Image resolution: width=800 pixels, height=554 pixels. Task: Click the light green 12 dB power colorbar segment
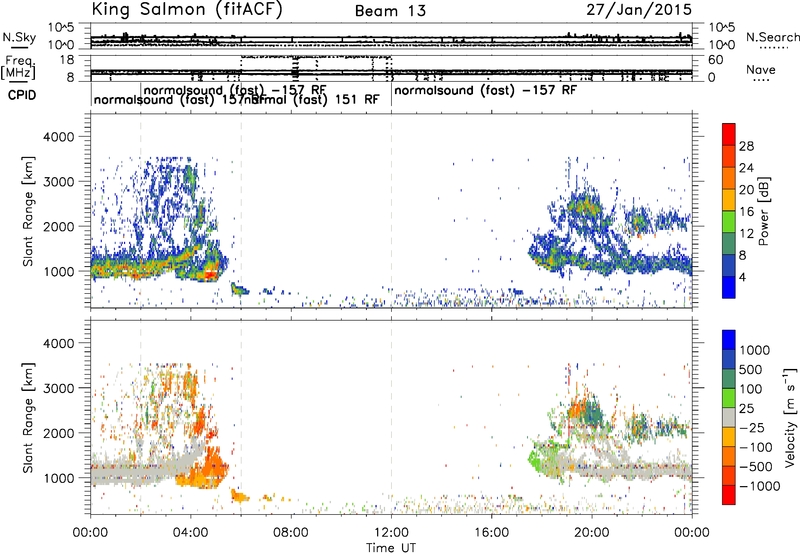(729, 222)
